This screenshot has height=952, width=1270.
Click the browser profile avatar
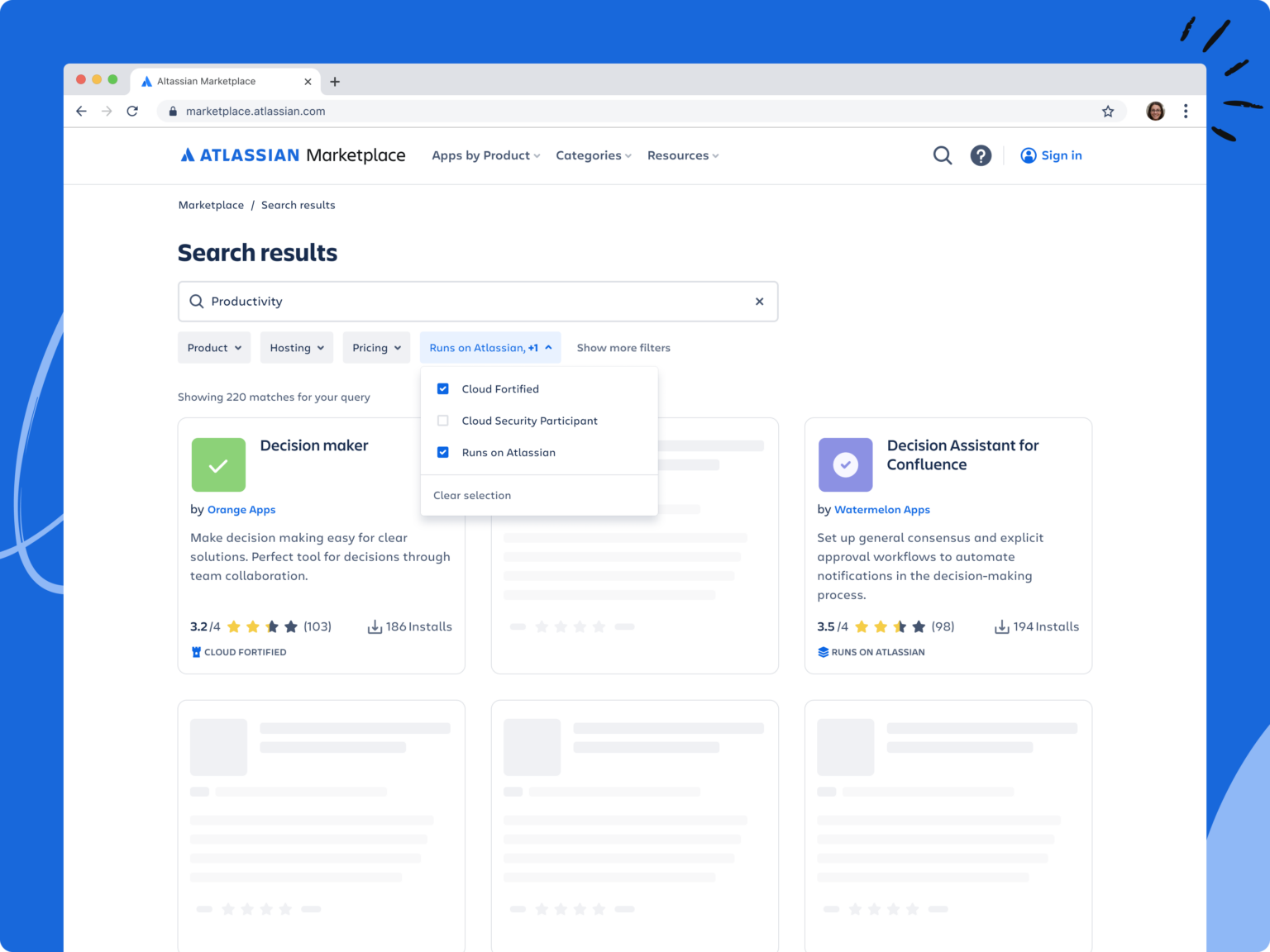1154,111
